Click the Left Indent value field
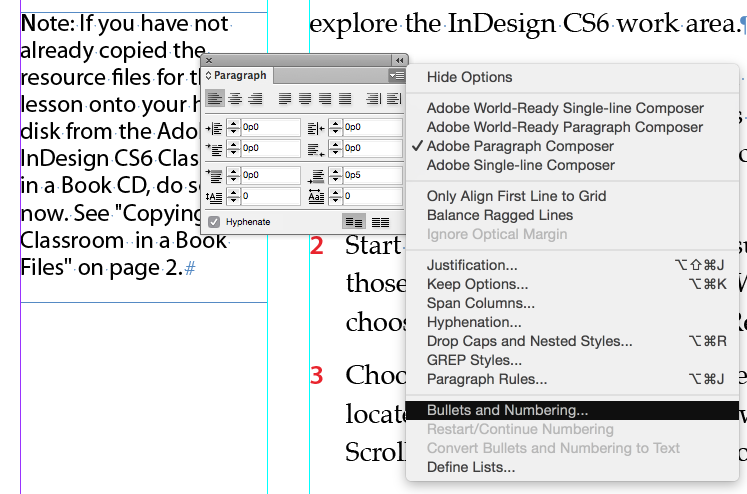 (x=270, y=128)
